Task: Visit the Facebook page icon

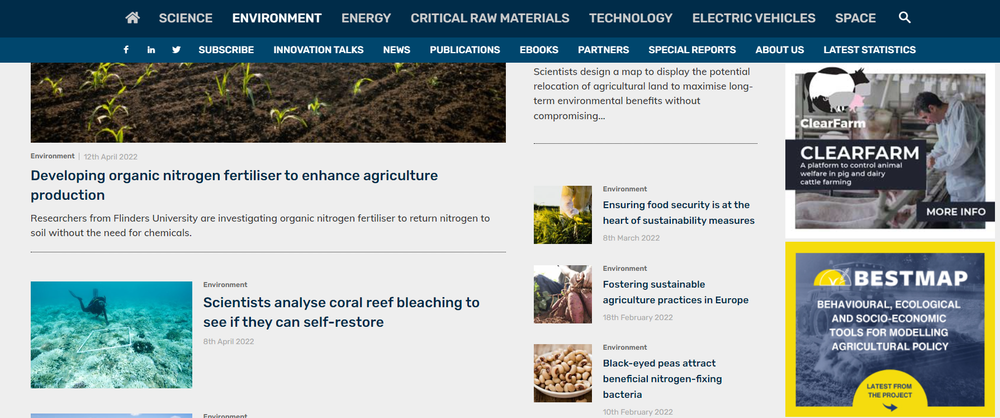Action: pos(126,50)
